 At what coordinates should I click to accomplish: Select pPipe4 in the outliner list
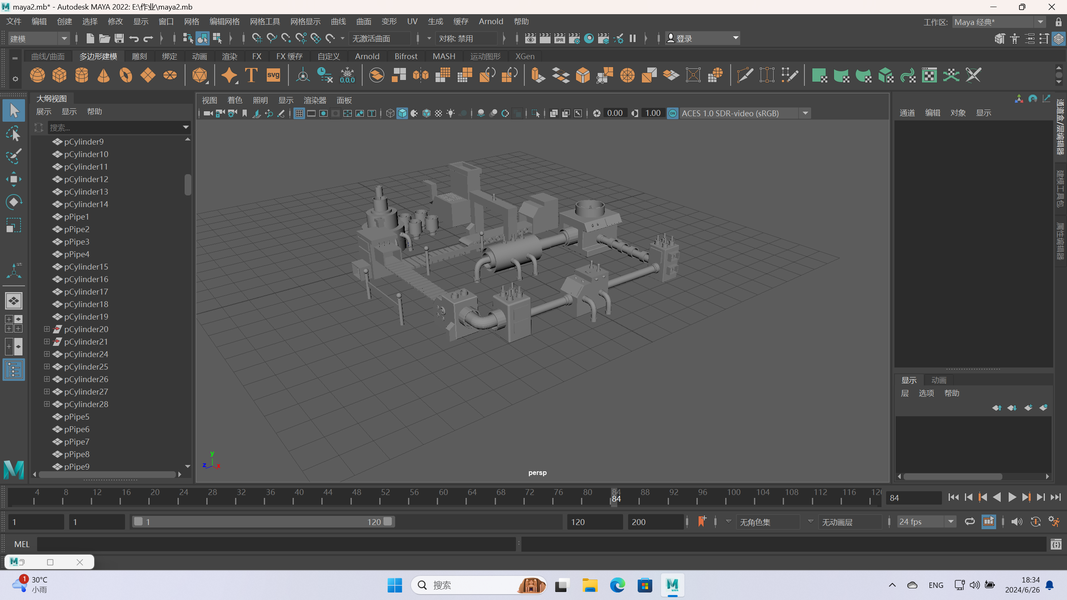point(77,254)
